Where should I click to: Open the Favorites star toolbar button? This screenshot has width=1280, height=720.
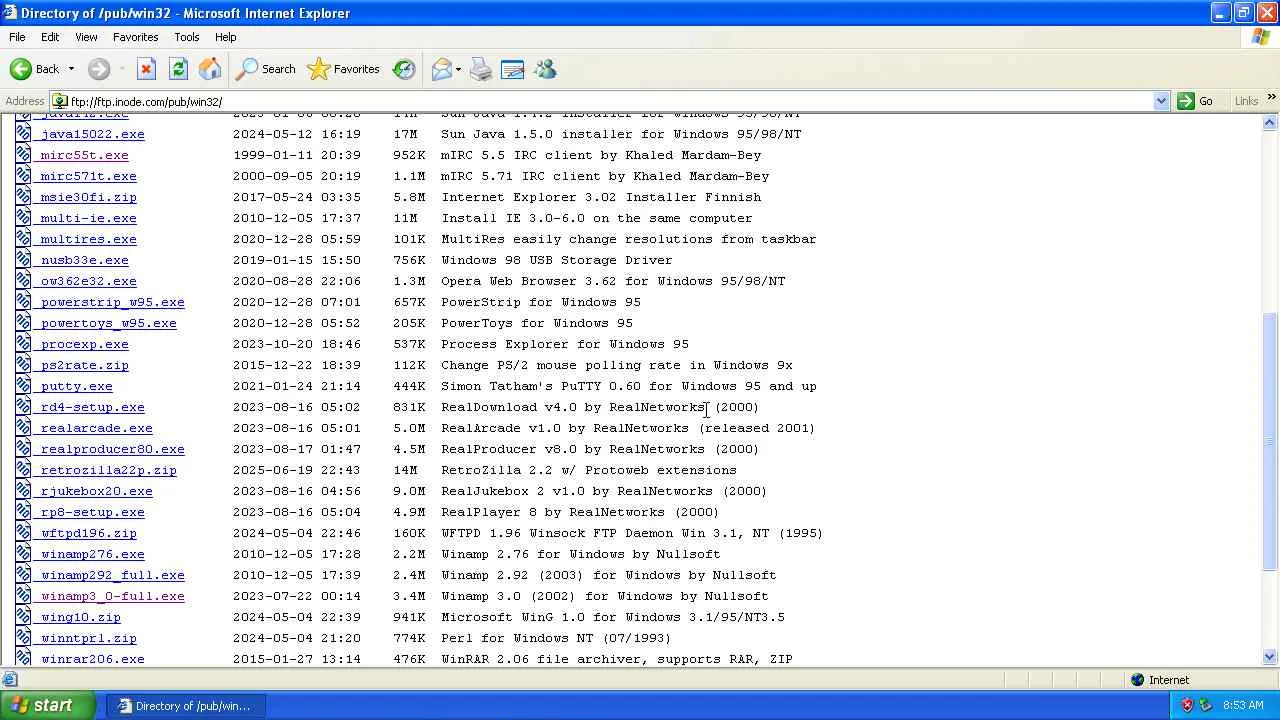(344, 69)
